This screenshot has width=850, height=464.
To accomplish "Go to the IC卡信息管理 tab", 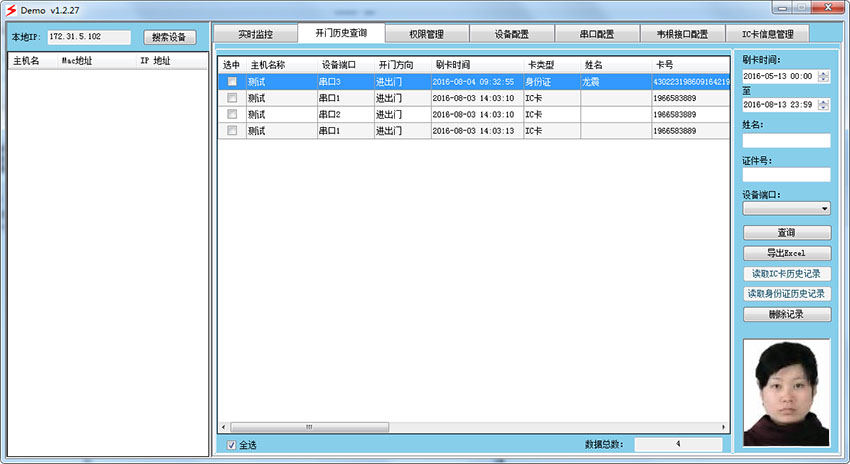I will (x=767, y=34).
